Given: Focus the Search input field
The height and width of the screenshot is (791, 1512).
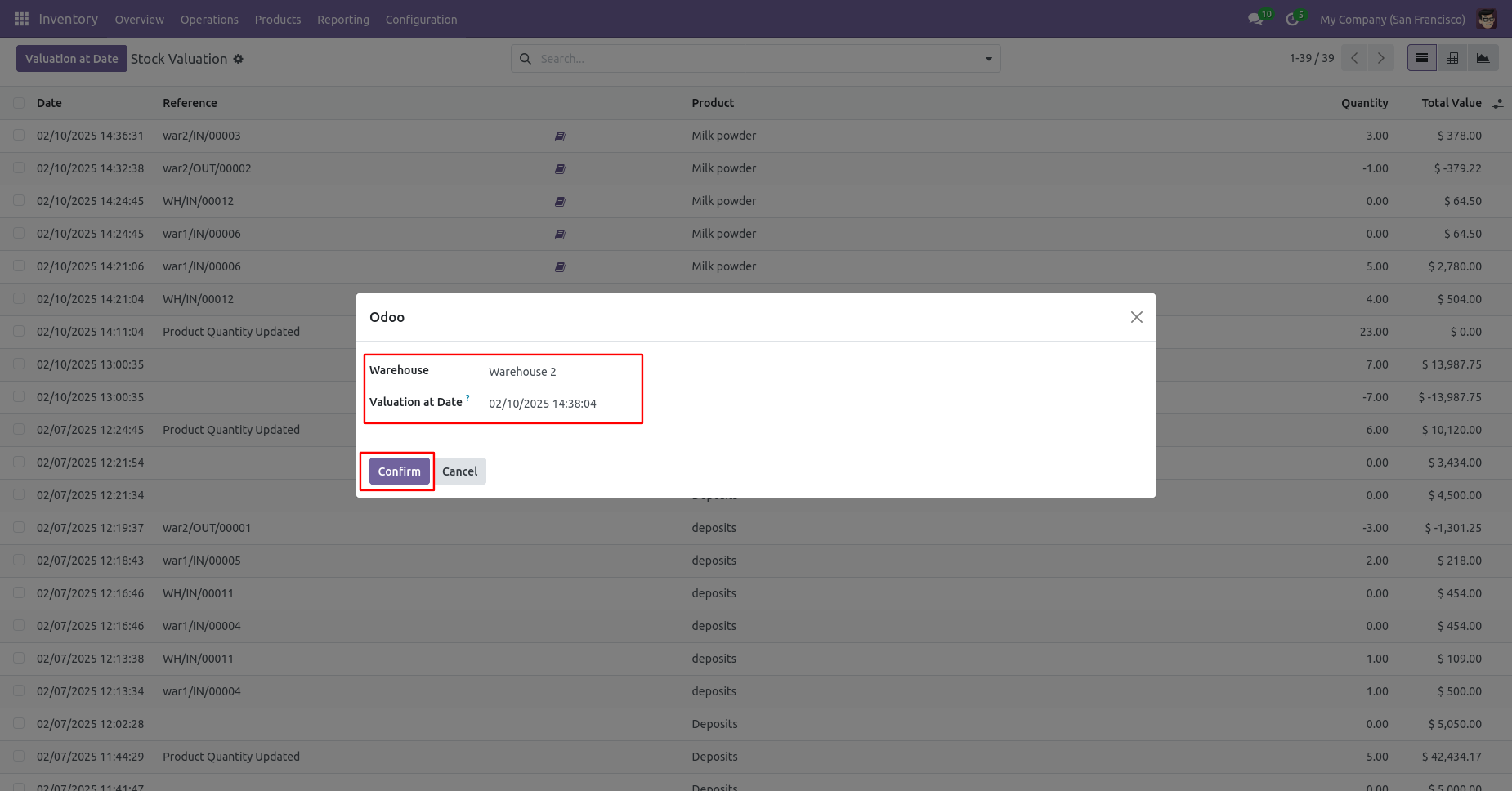Looking at the screenshot, I should 756,59.
